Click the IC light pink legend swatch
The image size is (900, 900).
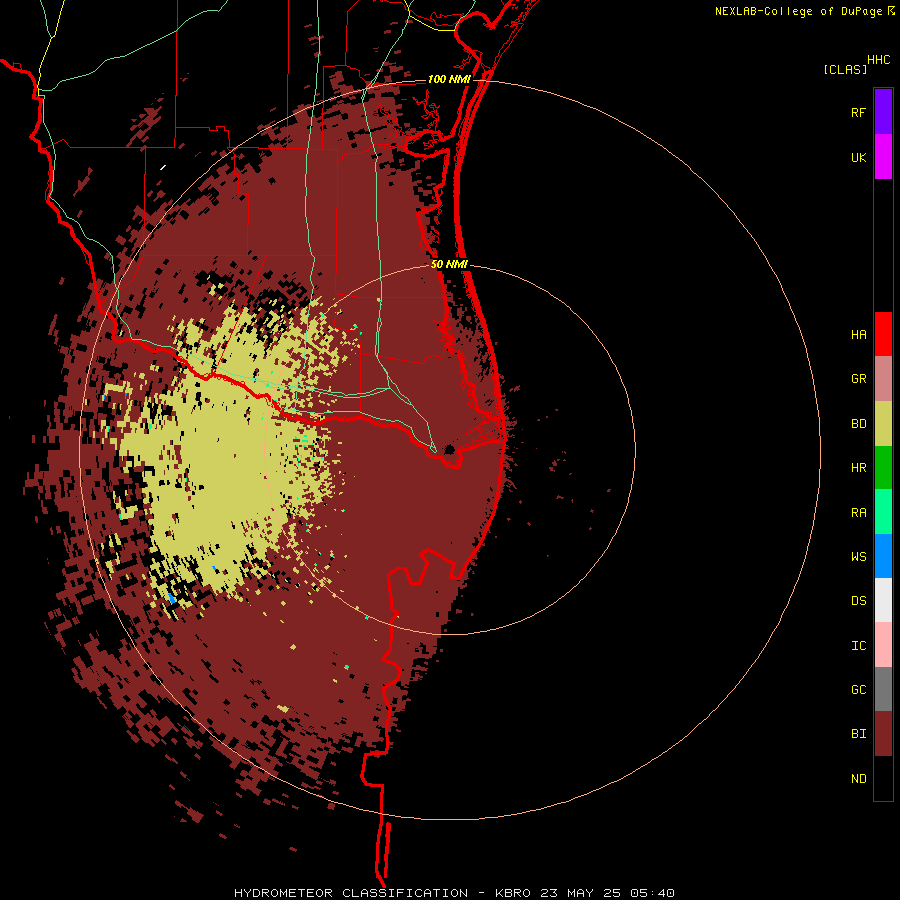point(883,645)
